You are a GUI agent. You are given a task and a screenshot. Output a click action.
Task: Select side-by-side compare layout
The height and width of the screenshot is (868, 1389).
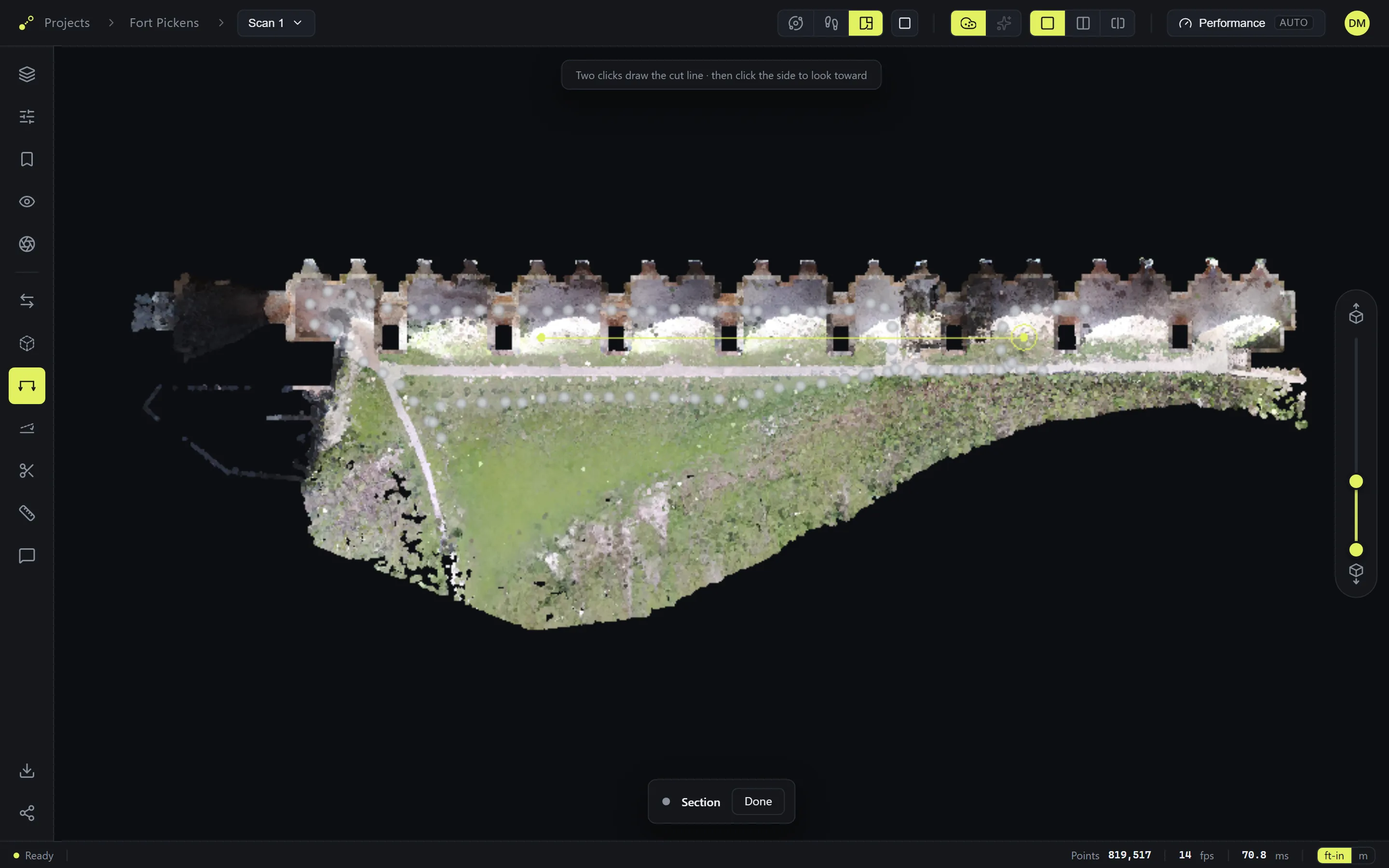click(1117, 23)
